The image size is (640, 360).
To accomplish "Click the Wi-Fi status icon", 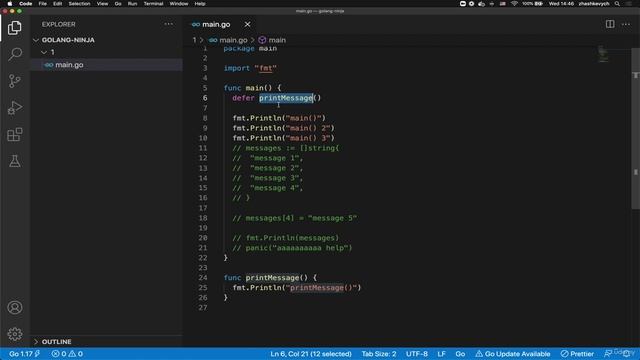I will point(514,4).
